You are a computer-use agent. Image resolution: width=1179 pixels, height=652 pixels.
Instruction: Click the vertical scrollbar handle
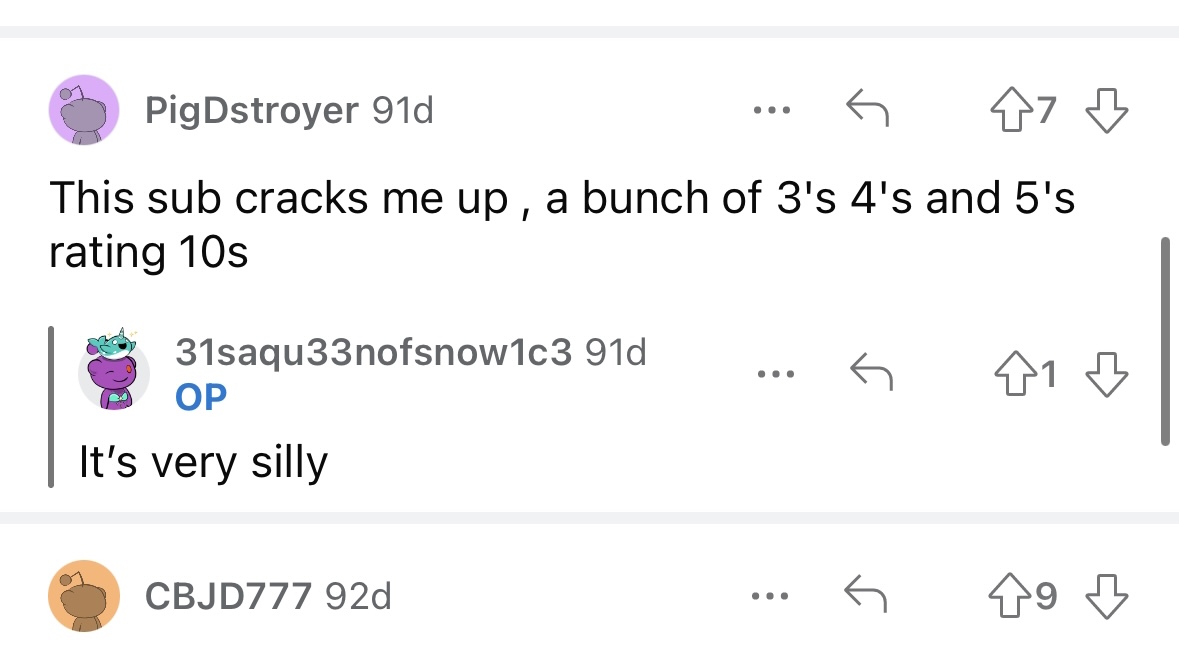pos(1164,340)
